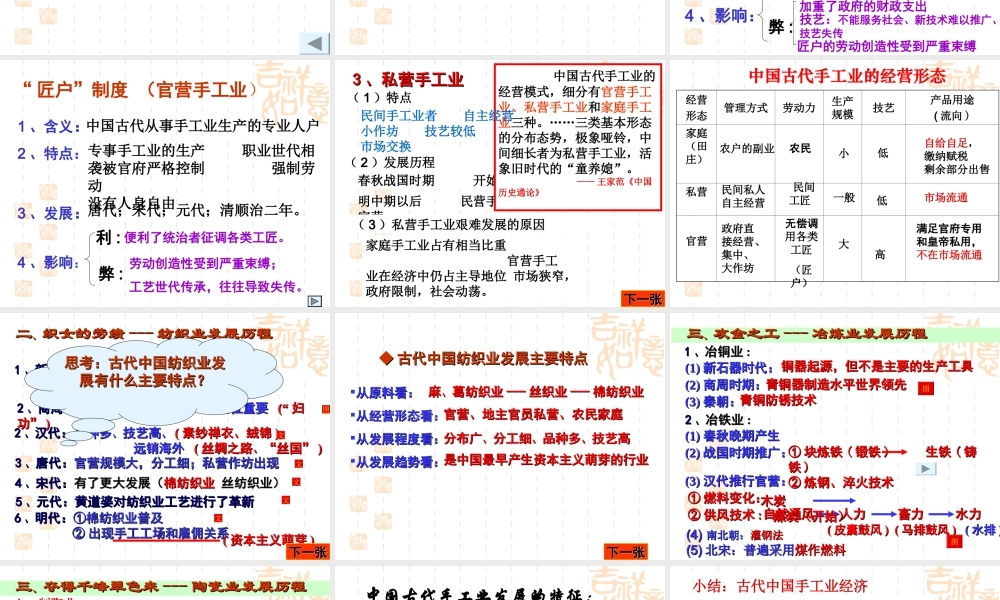Click the title 小结：古代中国手工业经济

click(780, 586)
